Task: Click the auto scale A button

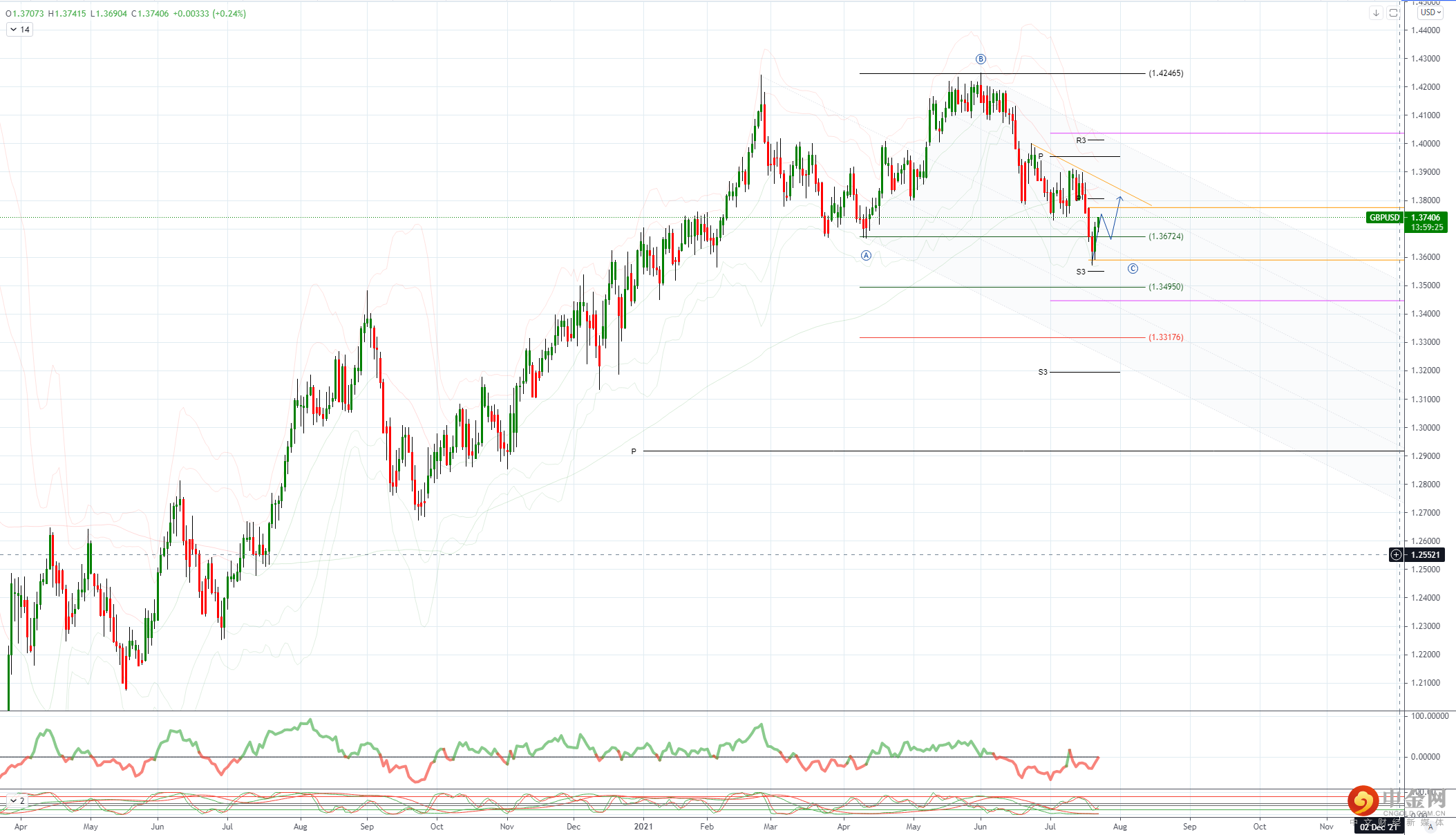Action: [x=1430, y=826]
